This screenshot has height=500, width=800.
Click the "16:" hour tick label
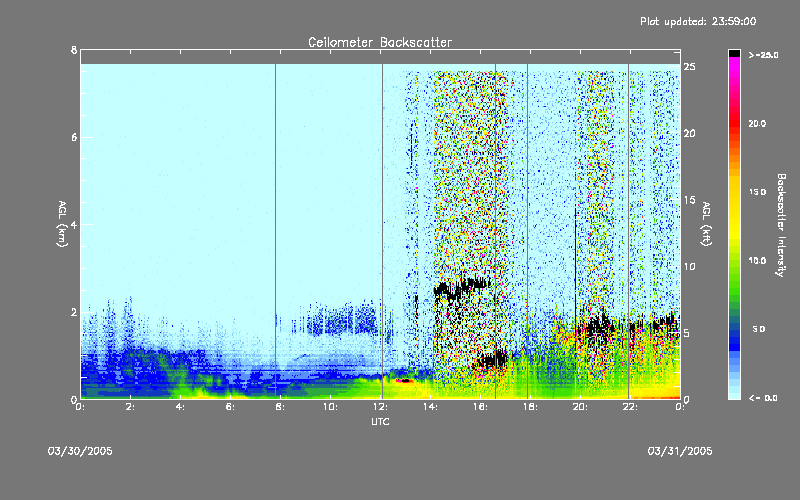coord(480,407)
